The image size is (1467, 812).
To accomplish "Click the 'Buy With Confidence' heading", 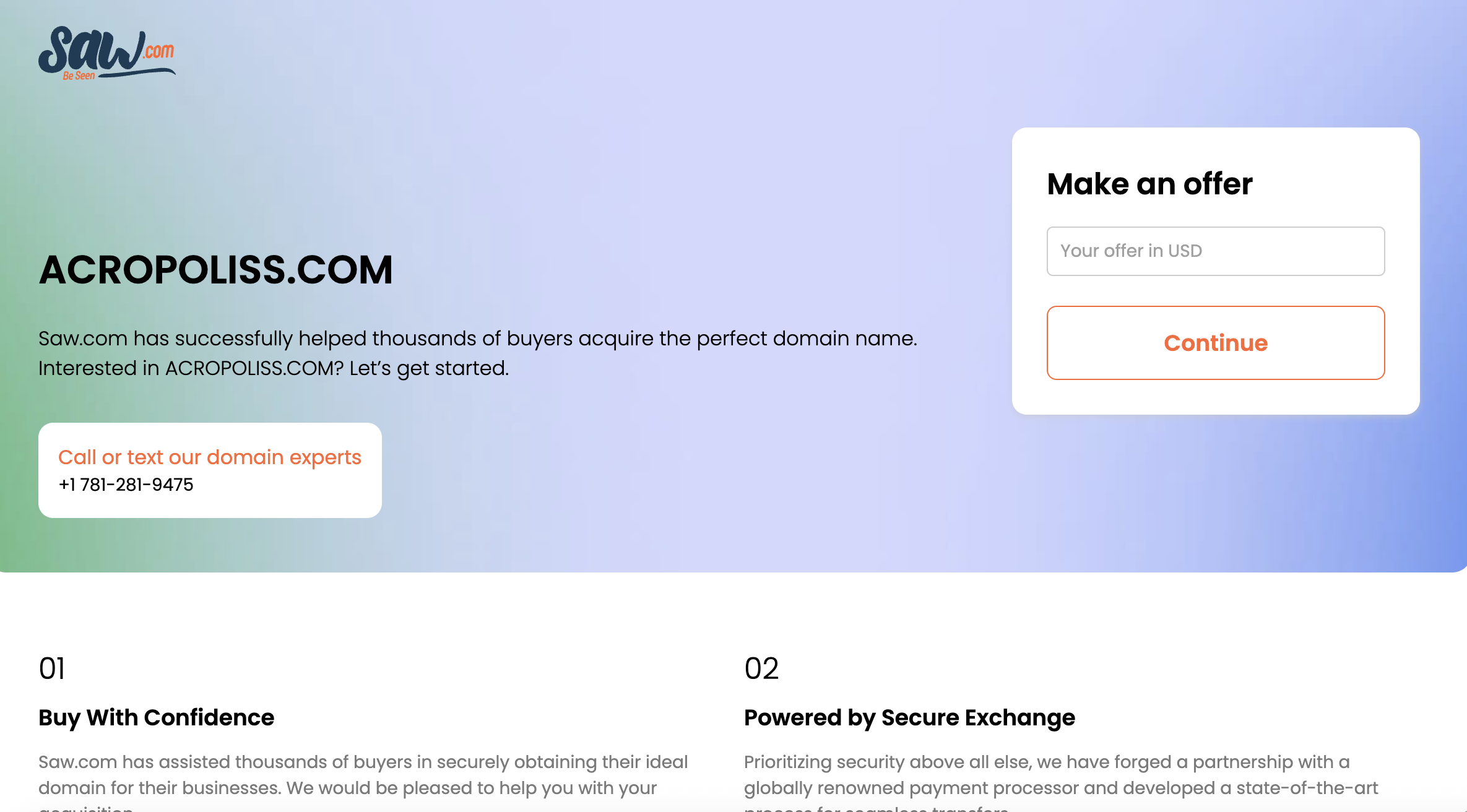I will pyautogui.click(x=156, y=718).
